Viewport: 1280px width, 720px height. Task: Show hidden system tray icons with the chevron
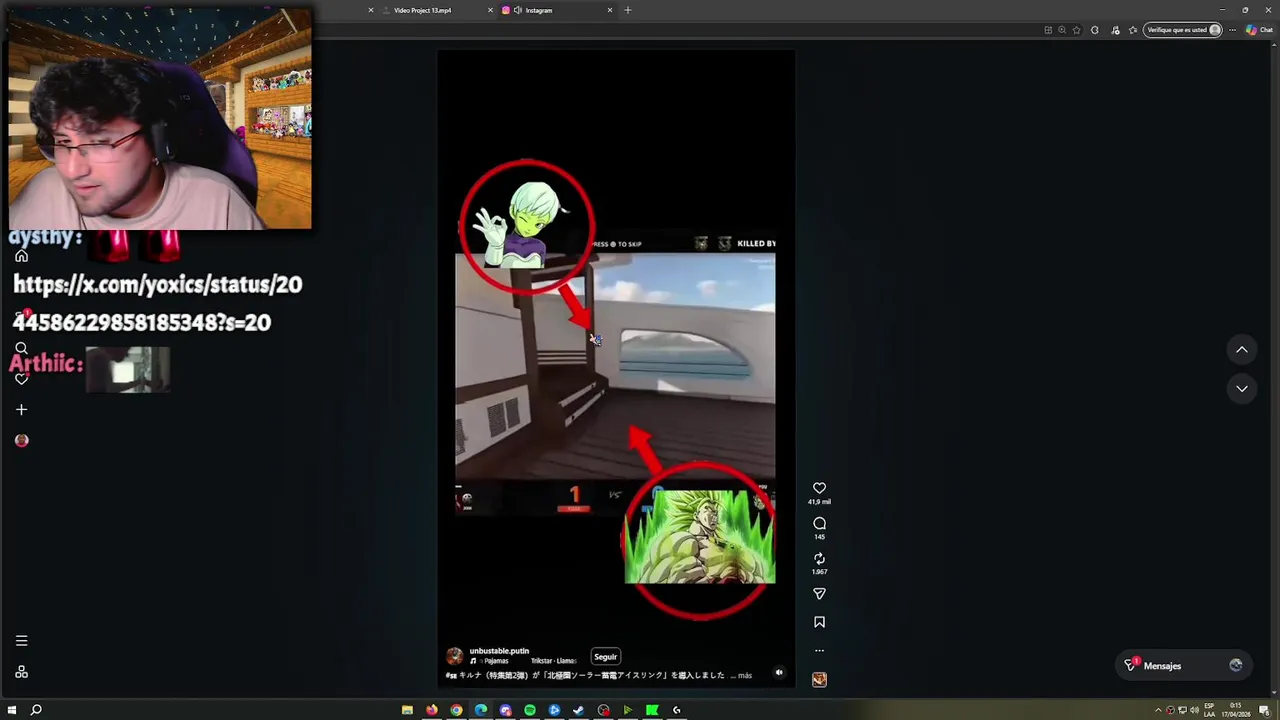click(1158, 710)
